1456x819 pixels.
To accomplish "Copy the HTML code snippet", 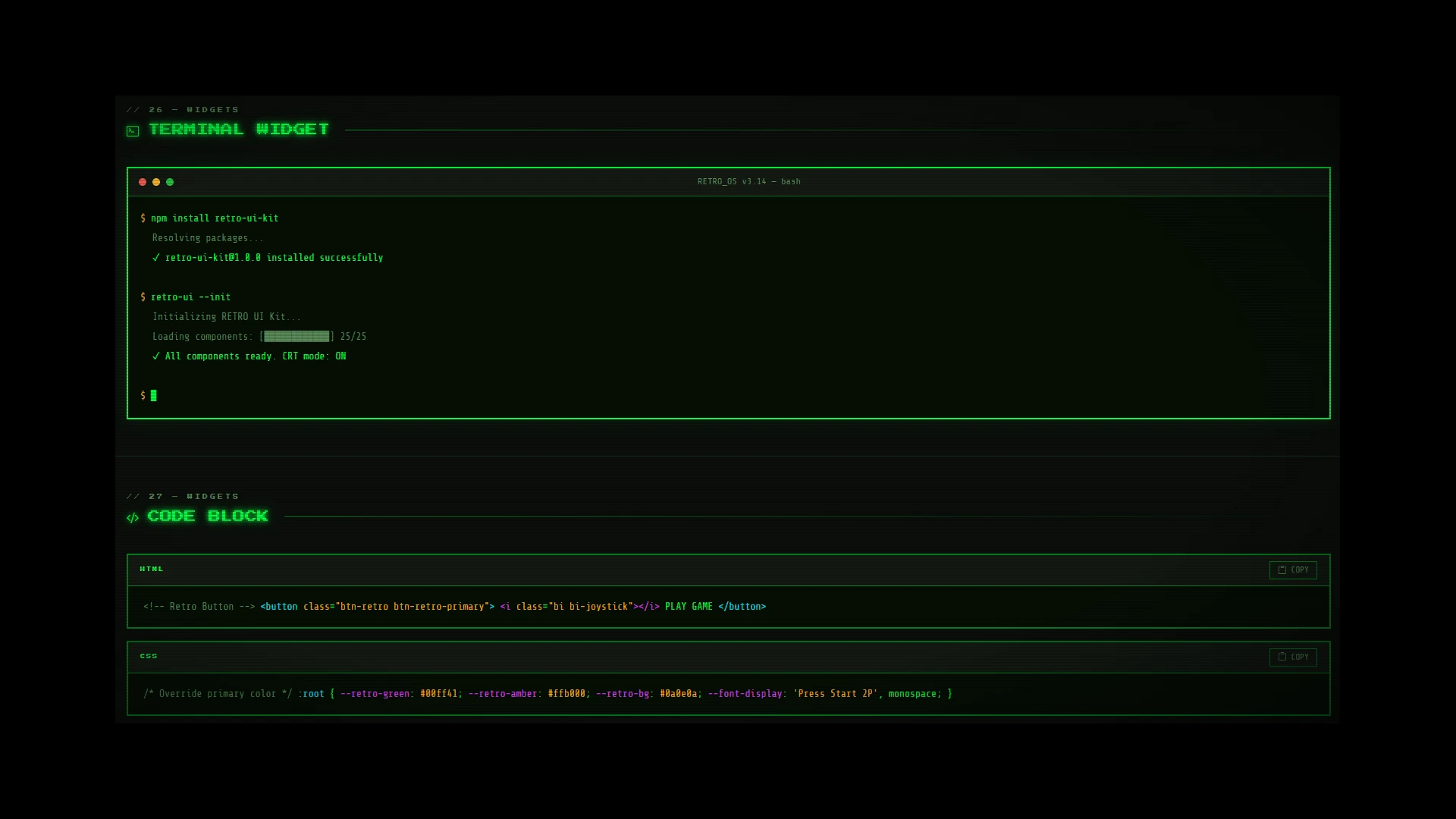I will tap(1293, 570).
